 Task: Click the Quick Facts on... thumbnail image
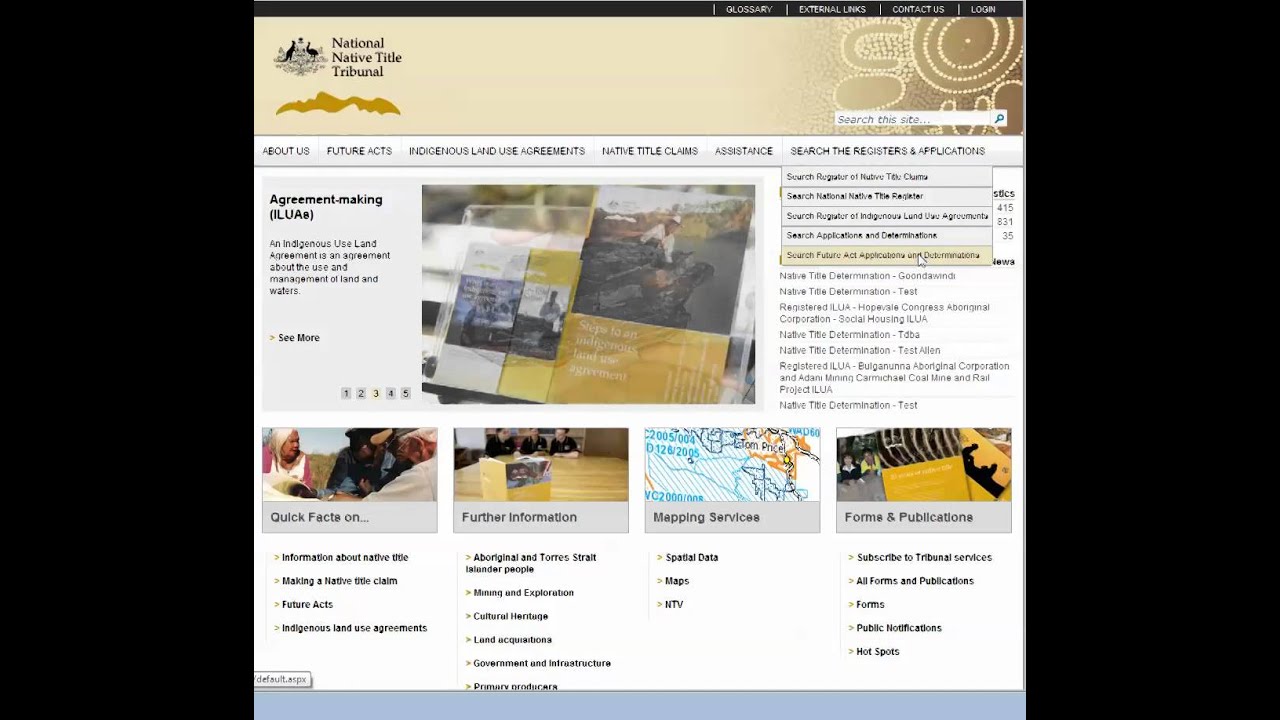(349, 465)
